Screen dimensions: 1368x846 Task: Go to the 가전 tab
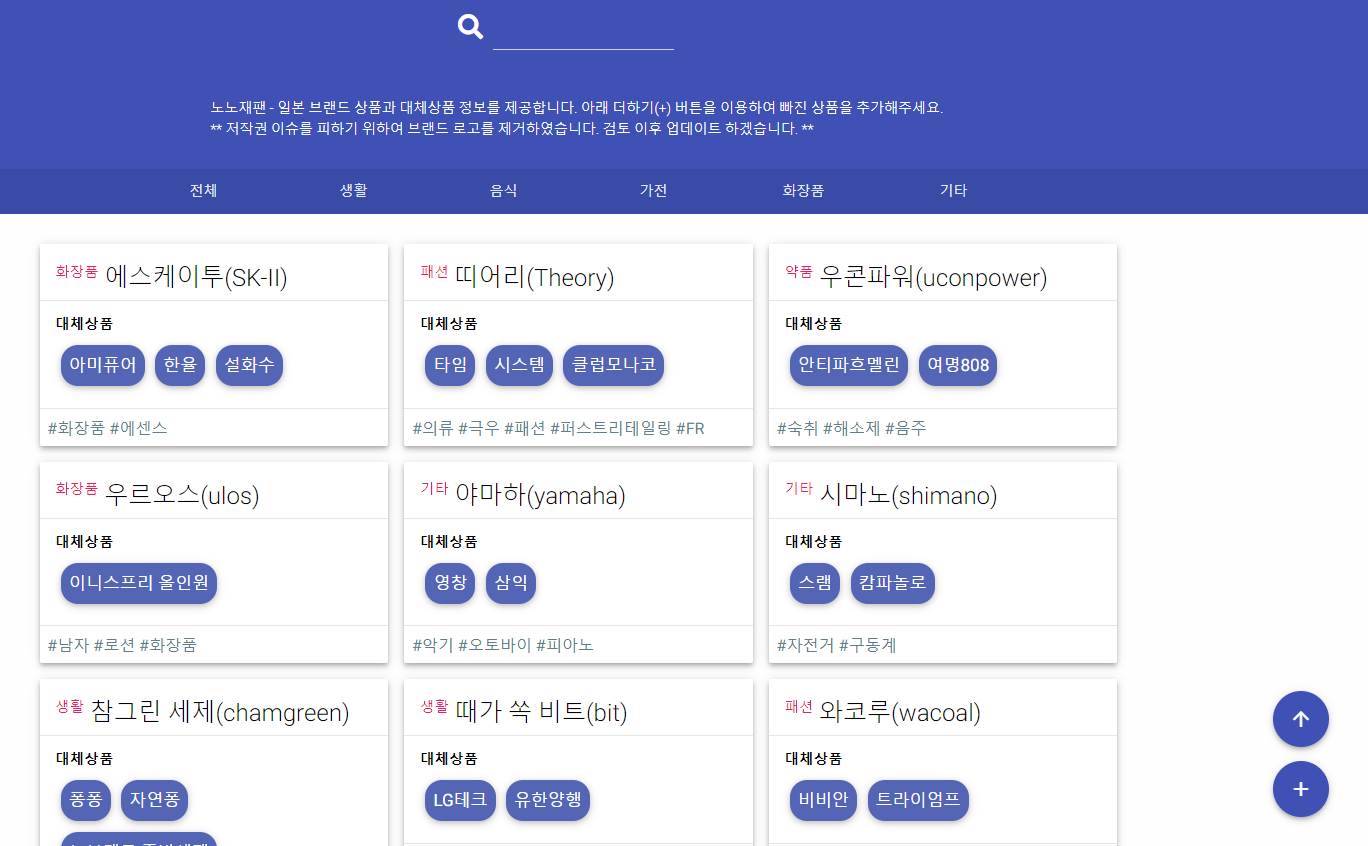click(653, 191)
